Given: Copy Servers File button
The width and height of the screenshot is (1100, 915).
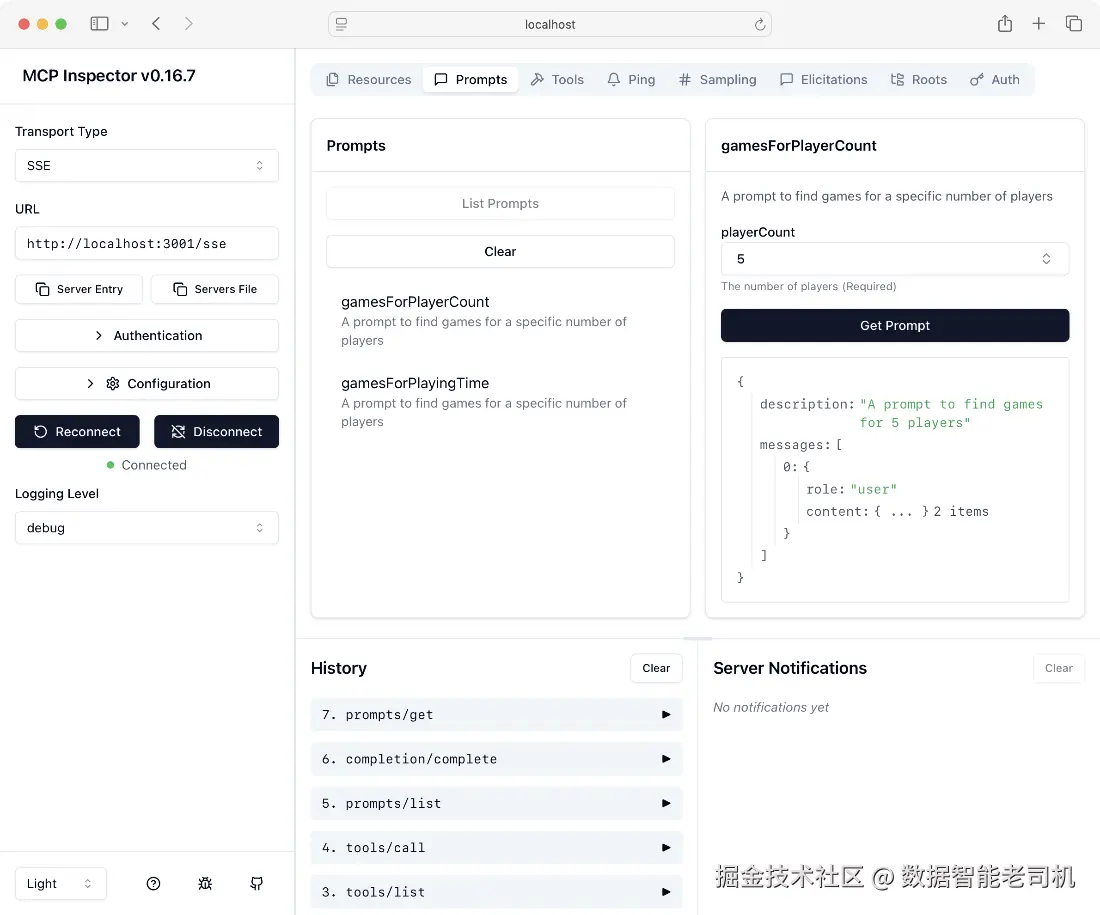Looking at the screenshot, I should tap(215, 289).
